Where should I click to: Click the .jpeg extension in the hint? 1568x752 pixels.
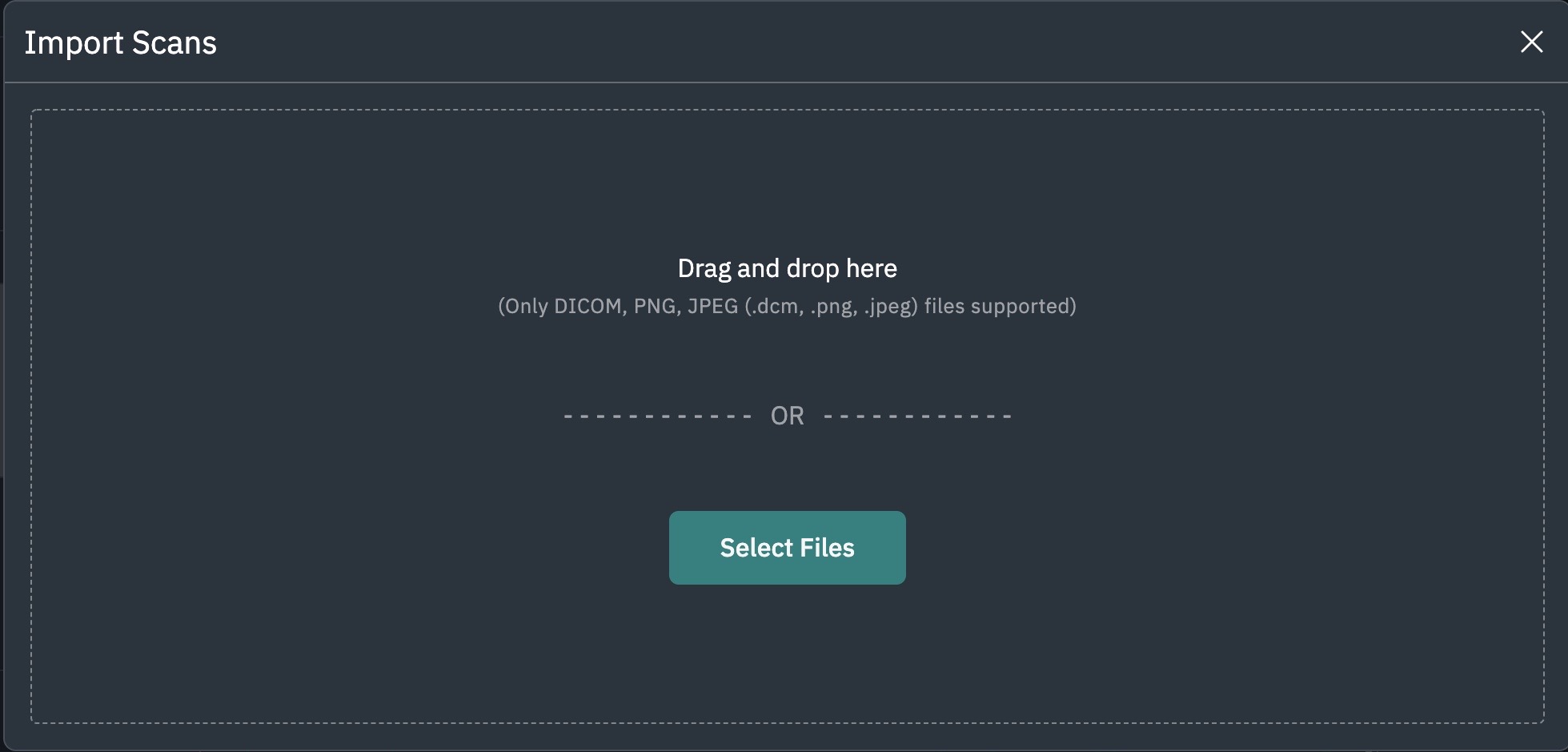coord(887,306)
